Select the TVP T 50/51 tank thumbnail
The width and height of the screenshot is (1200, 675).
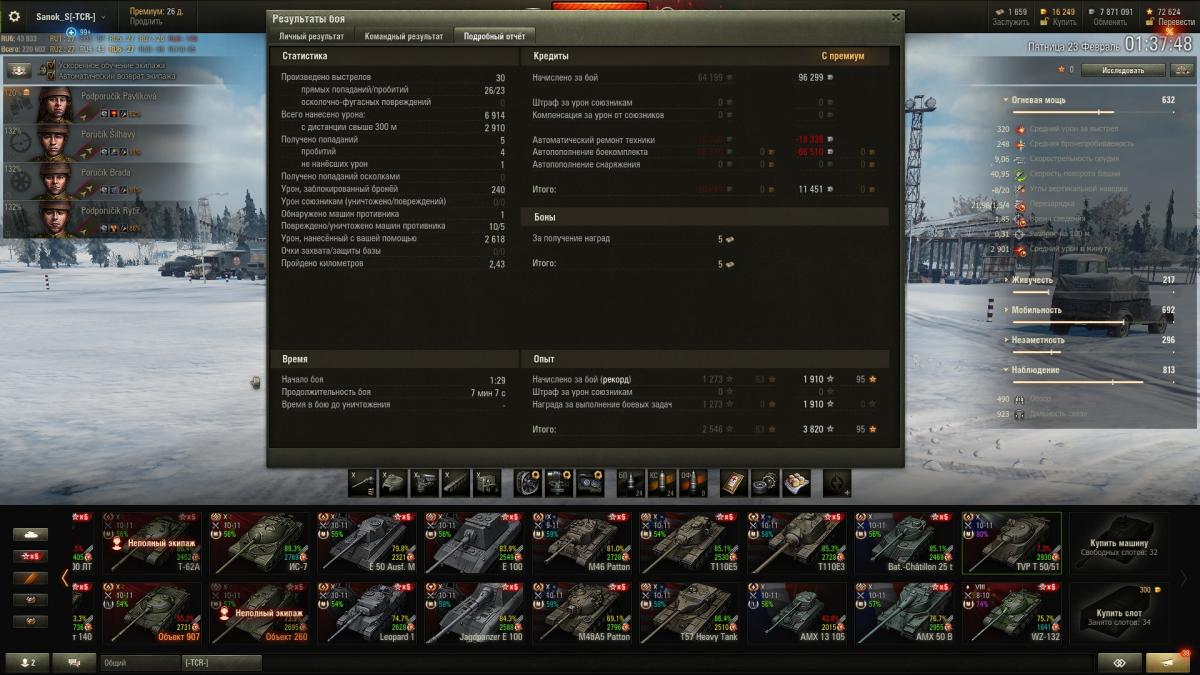[1011, 542]
